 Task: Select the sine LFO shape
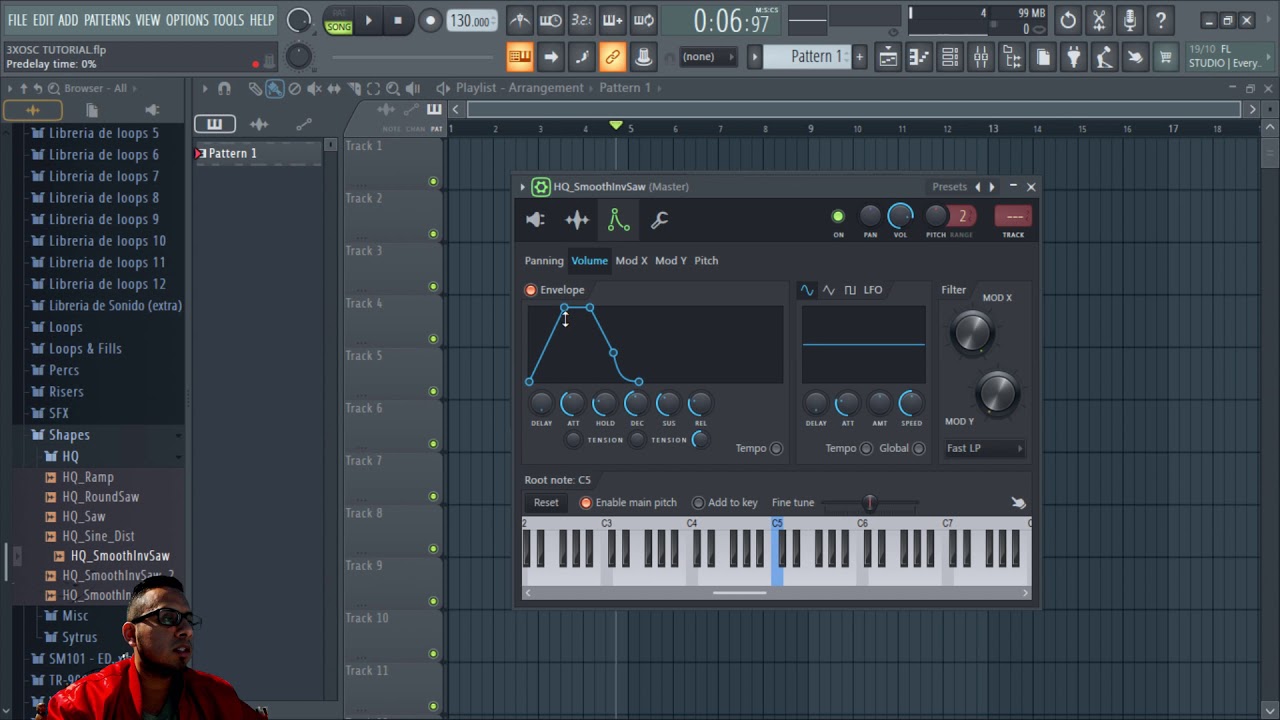(806, 290)
